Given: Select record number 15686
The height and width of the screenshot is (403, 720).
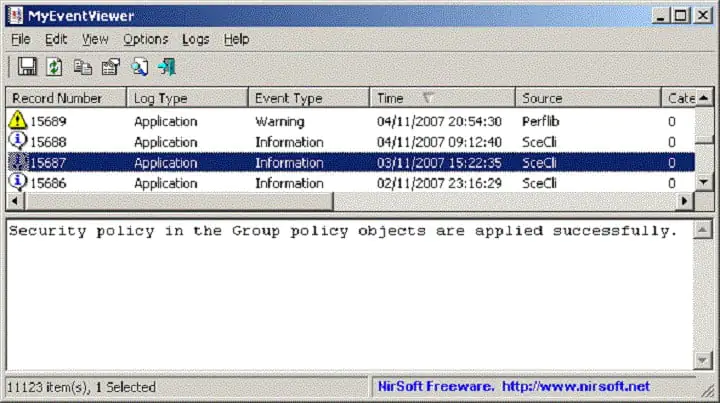Looking at the screenshot, I should point(48,183).
